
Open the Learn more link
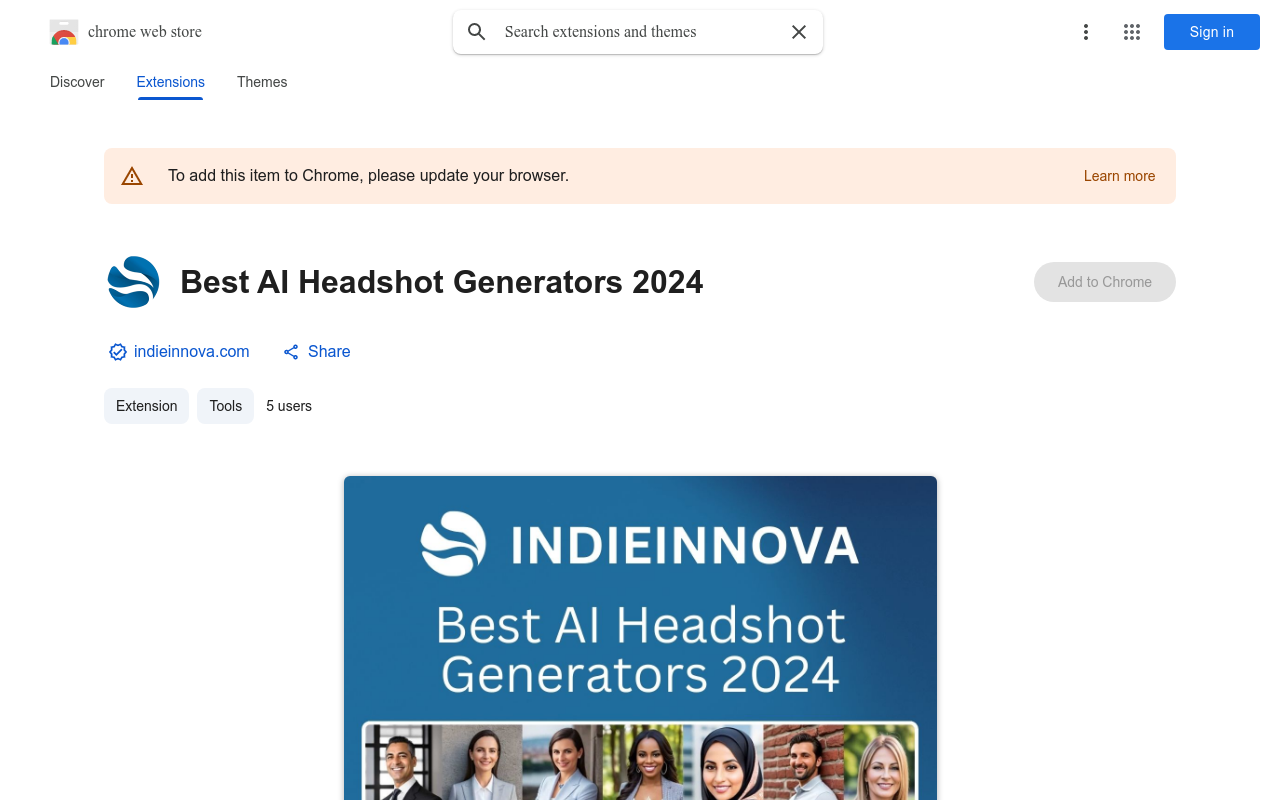(x=1119, y=176)
